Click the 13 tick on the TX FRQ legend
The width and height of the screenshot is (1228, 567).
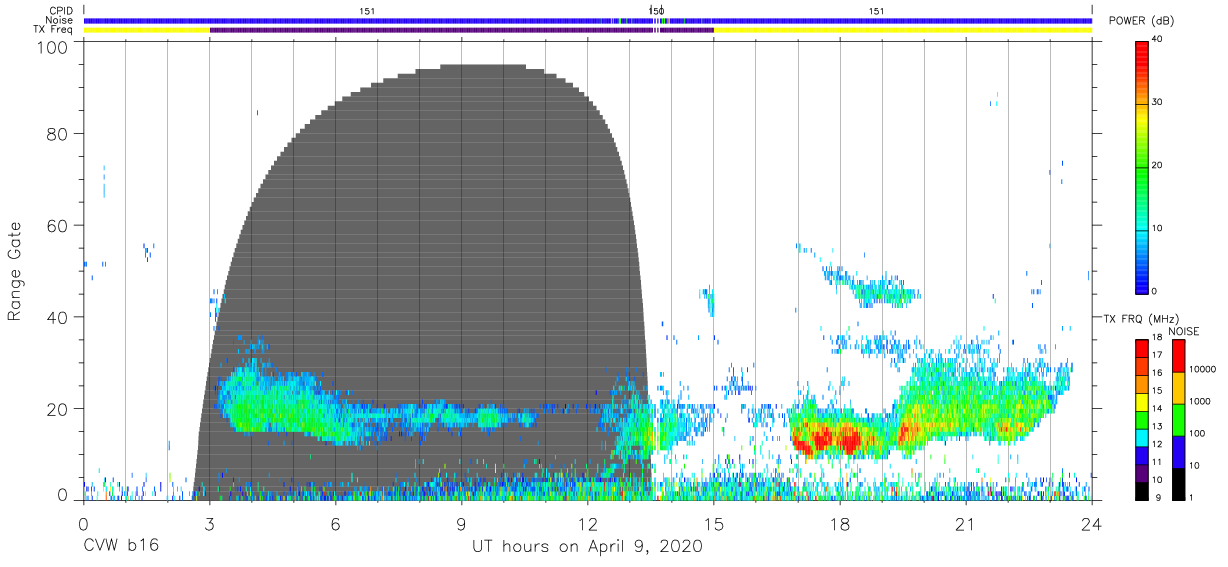point(1157,426)
